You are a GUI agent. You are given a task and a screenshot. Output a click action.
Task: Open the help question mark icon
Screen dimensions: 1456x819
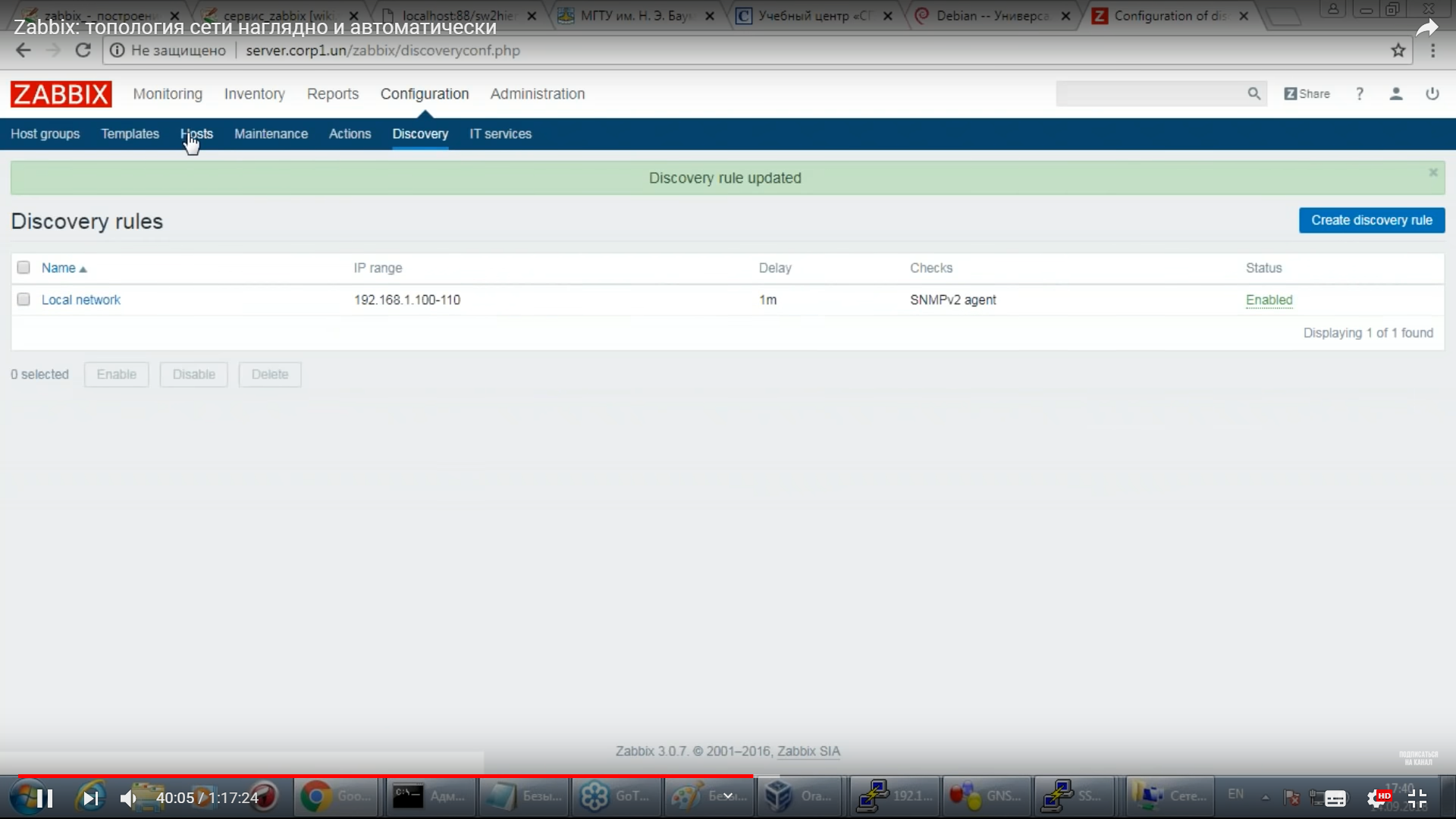[1360, 93]
